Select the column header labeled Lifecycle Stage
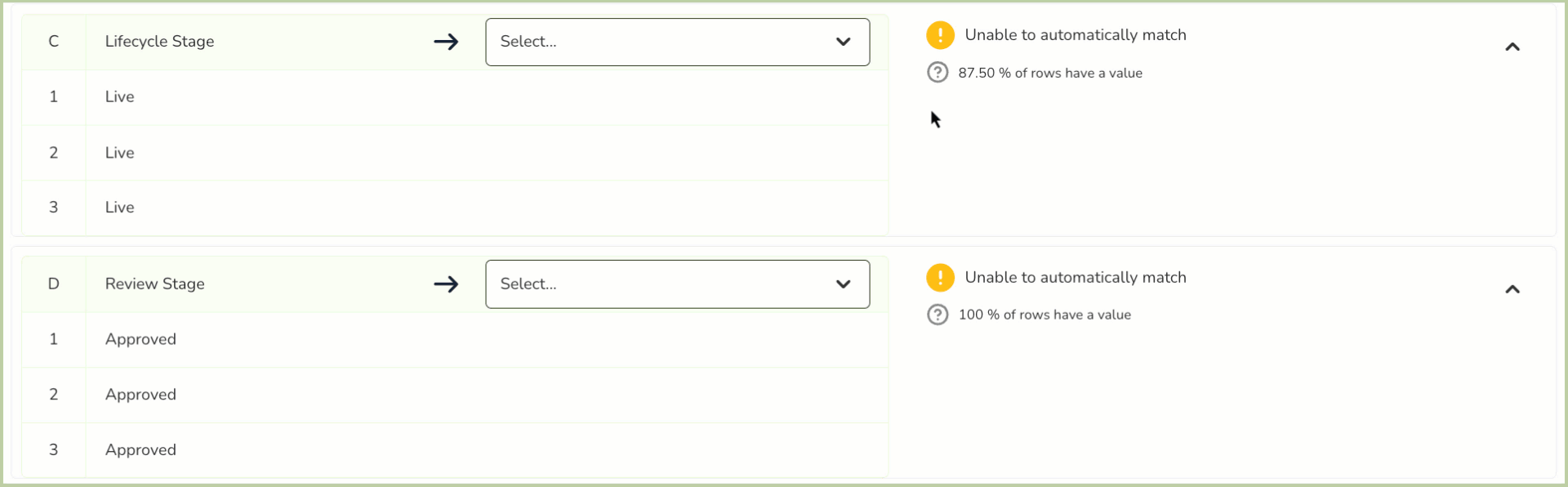The width and height of the screenshot is (1568, 487). (160, 42)
